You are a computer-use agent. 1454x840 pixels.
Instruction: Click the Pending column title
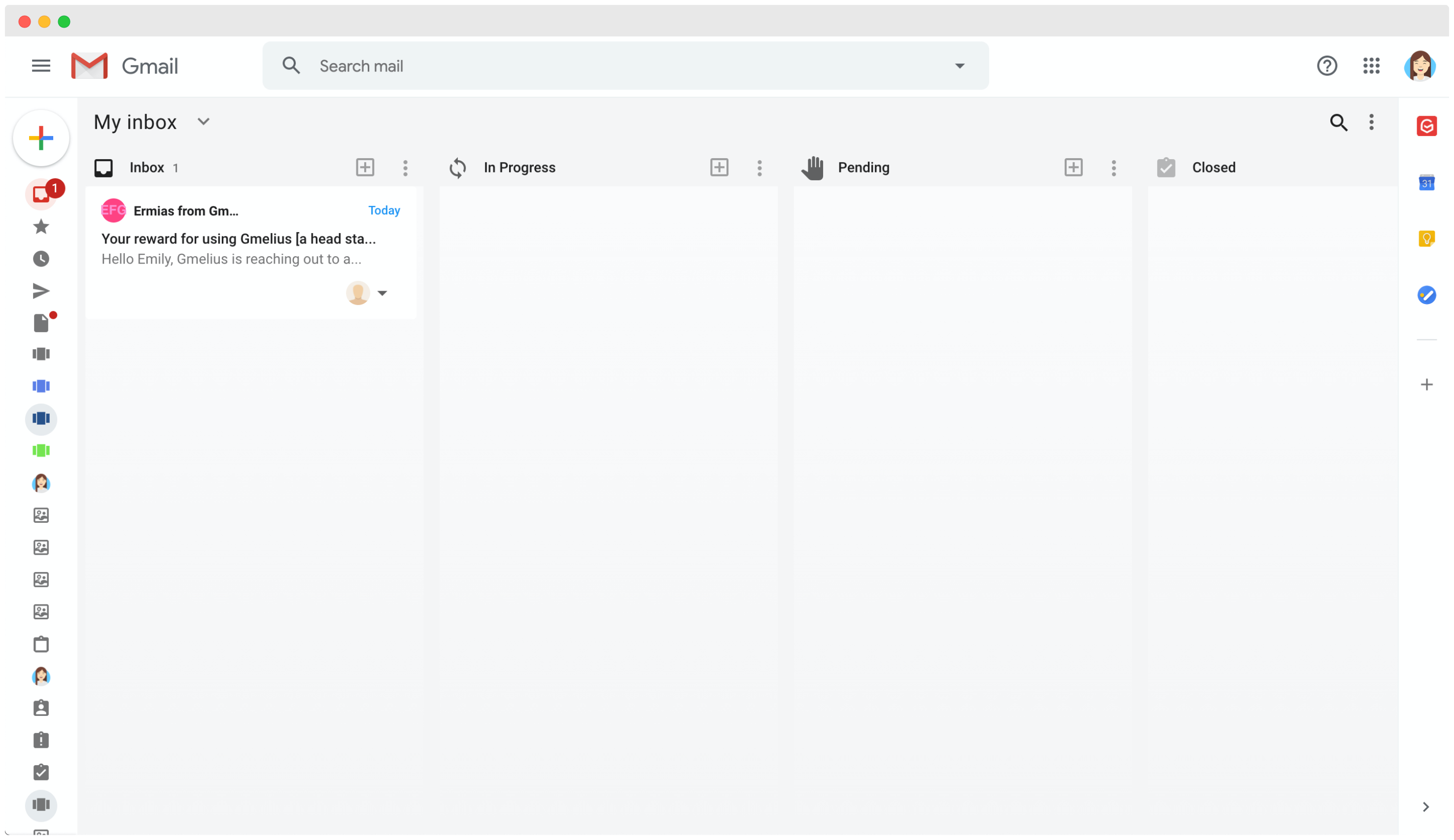click(864, 168)
